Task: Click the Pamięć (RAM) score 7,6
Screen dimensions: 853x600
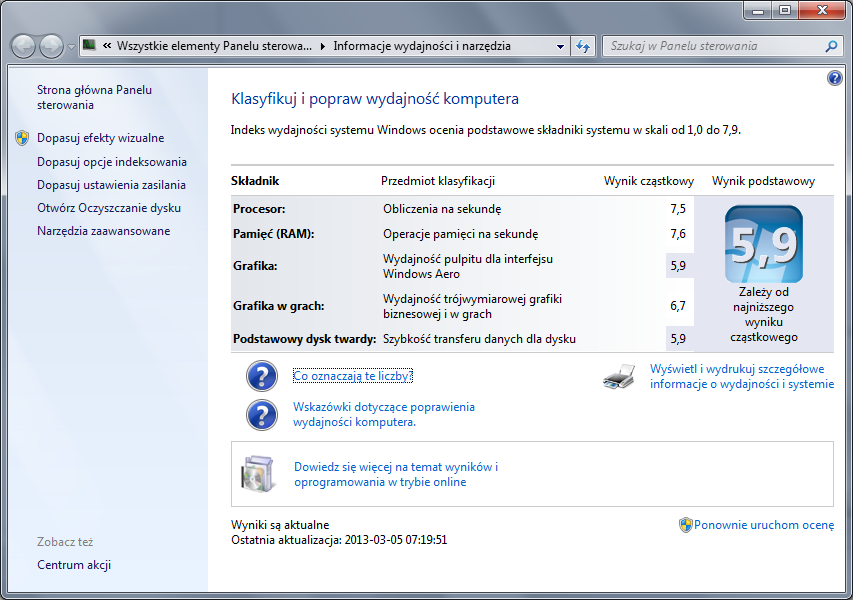Action: [678, 234]
